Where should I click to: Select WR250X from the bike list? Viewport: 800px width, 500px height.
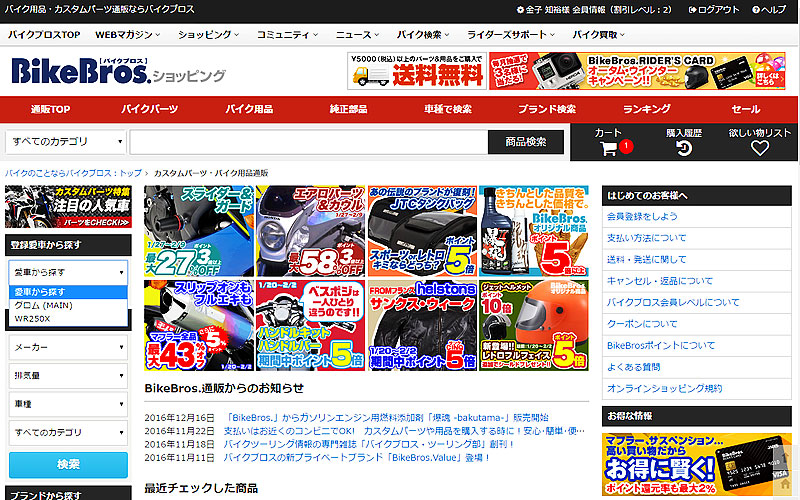click(x=68, y=318)
